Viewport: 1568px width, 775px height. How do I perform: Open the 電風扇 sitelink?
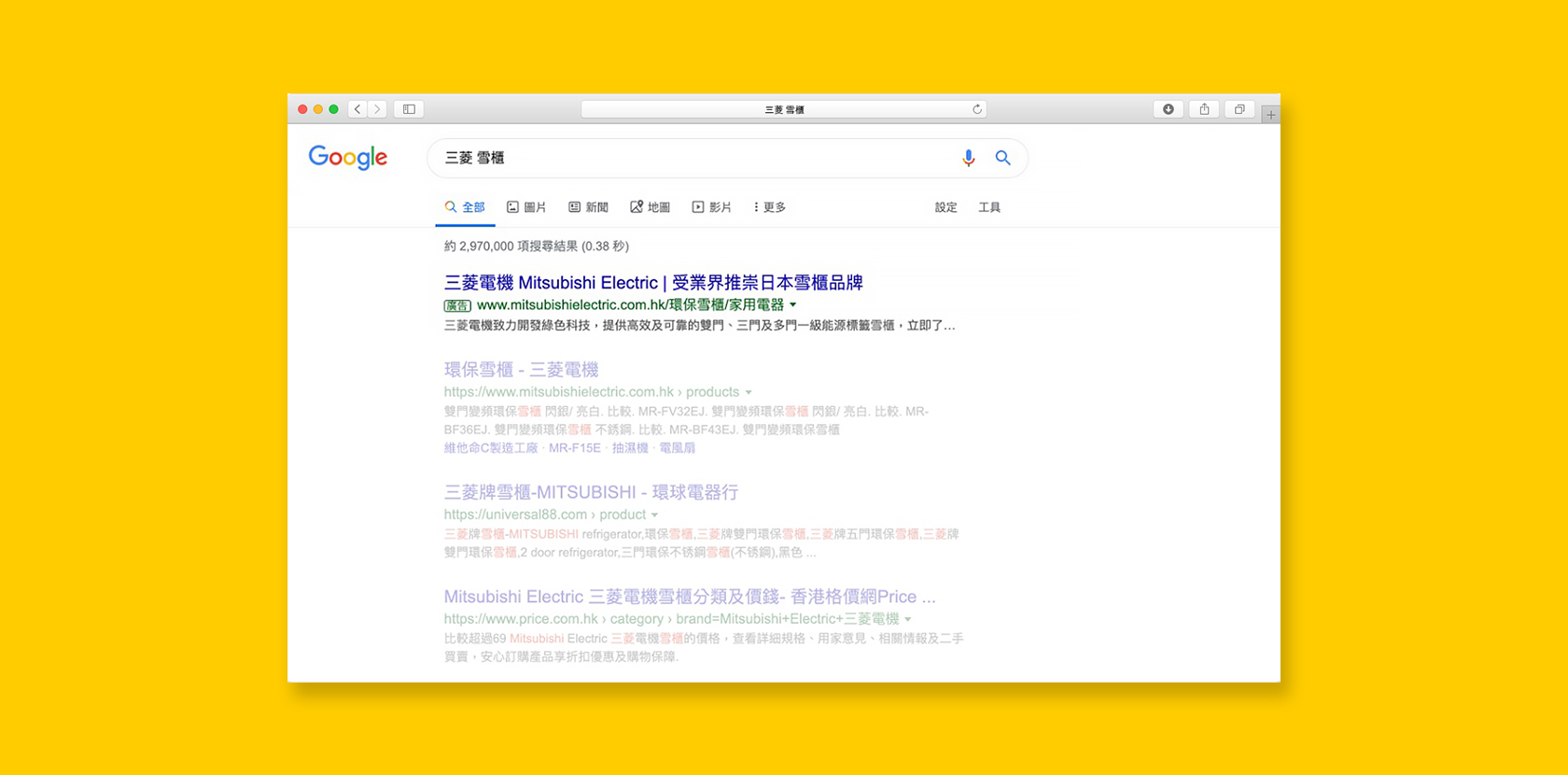pos(678,448)
